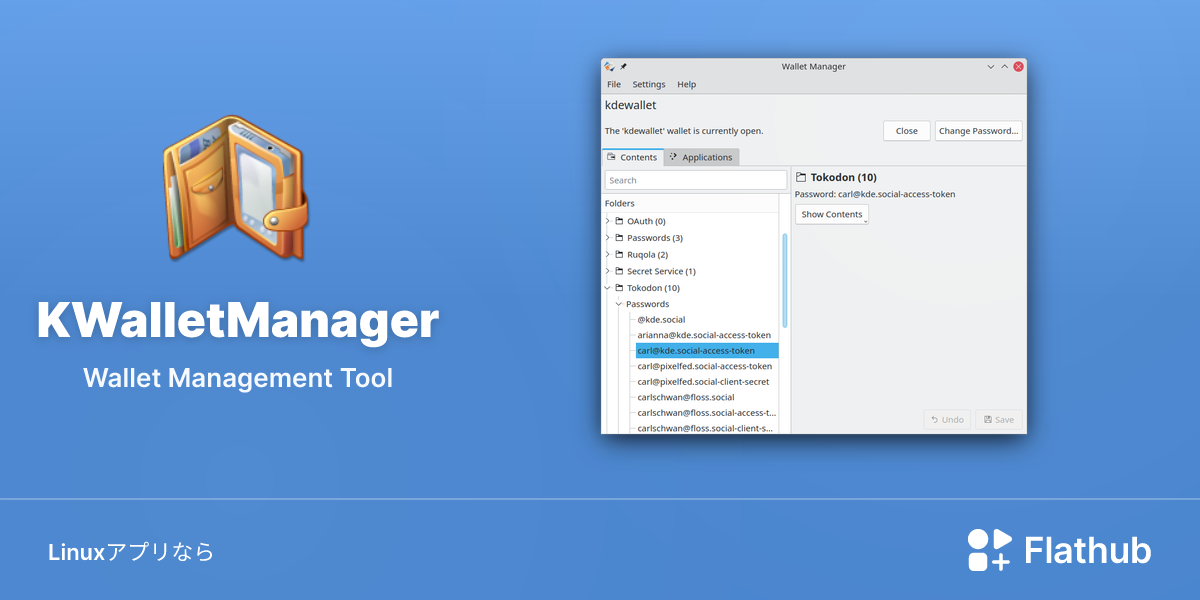Select the arianna@kde.social-access-token entry
1200x600 pixels.
coord(704,335)
